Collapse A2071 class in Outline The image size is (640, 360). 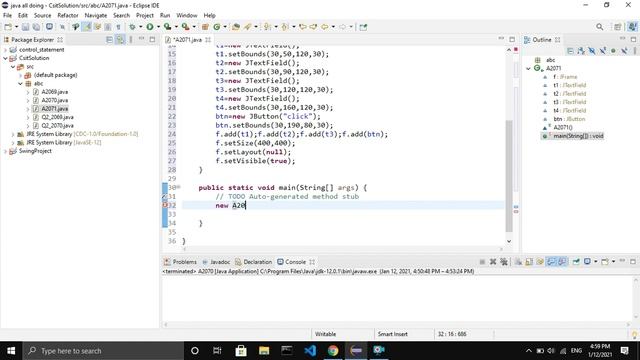pyautogui.click(x=529, y=69)
